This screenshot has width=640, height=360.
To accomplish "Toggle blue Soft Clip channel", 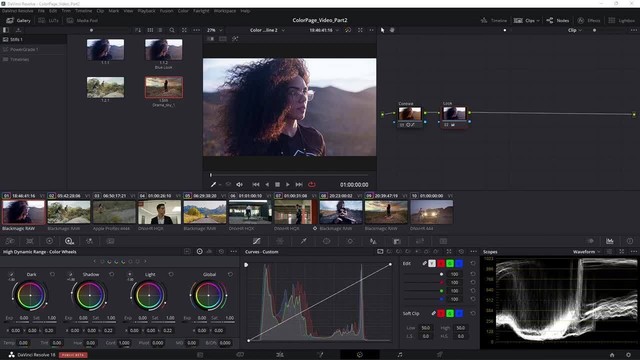I will tap(459, 313).
